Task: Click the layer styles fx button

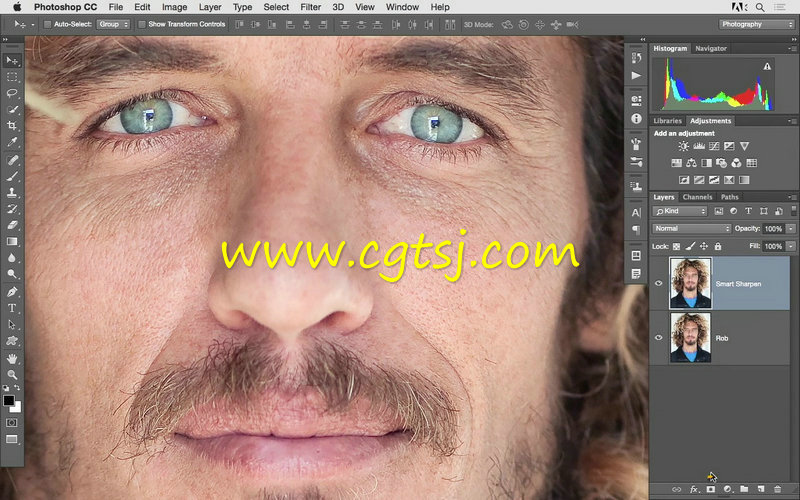Action: pyautogui.click(x=693, y=489)
